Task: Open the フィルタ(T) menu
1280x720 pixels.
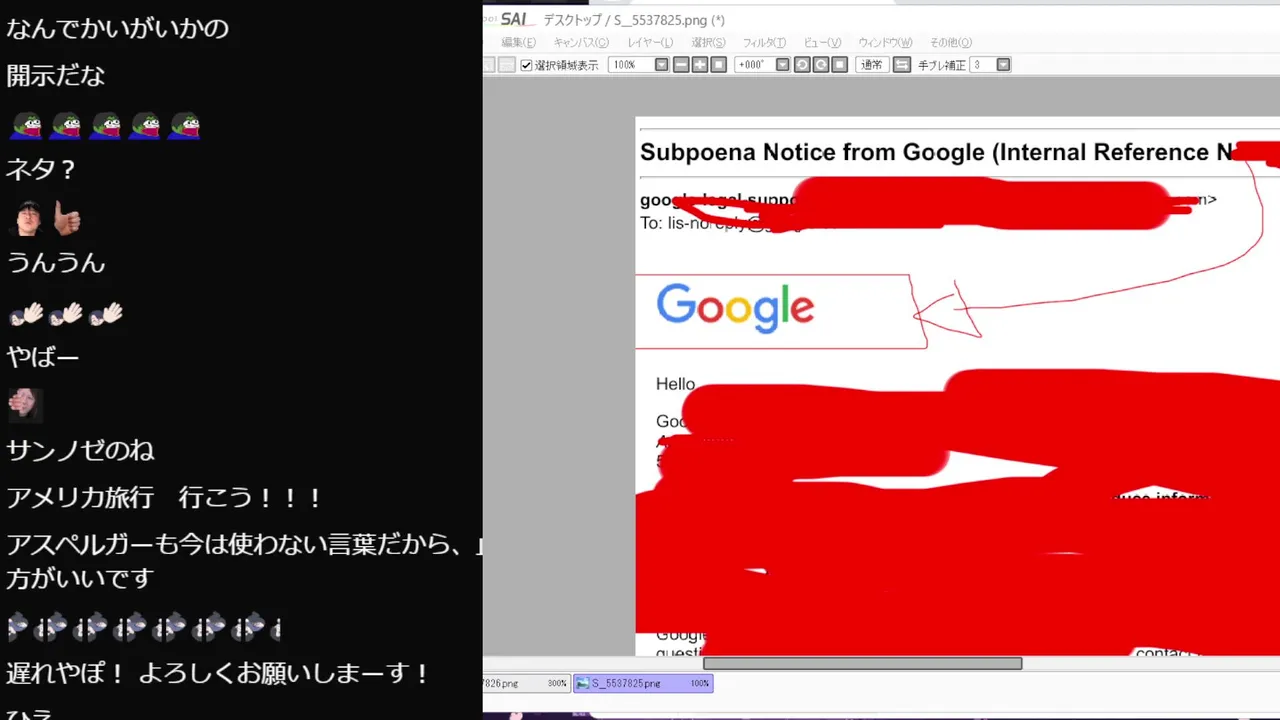Action: pyautogui.click(x=764, y=42)
